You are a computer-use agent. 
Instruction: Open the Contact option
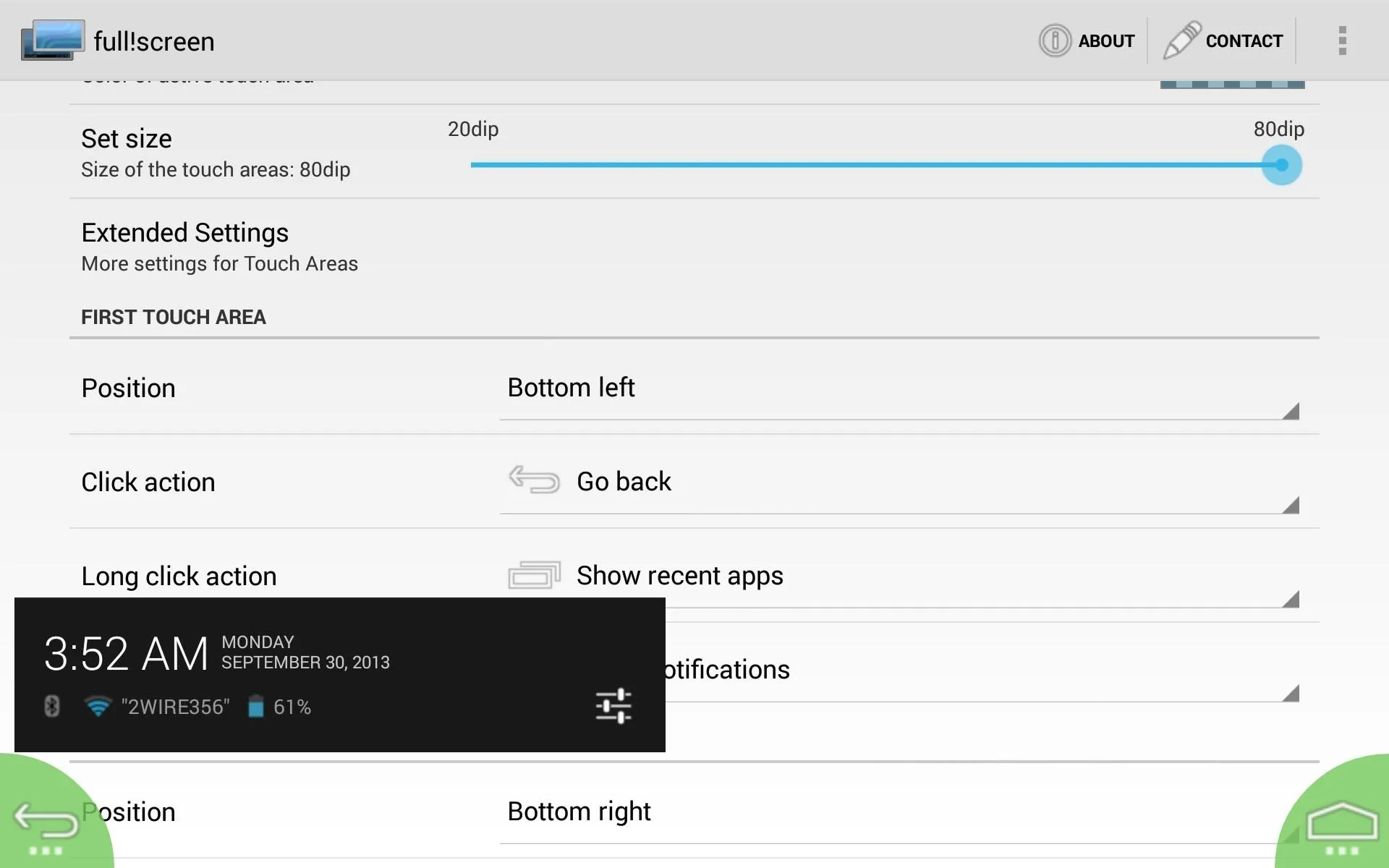[x=1223, y=41]
